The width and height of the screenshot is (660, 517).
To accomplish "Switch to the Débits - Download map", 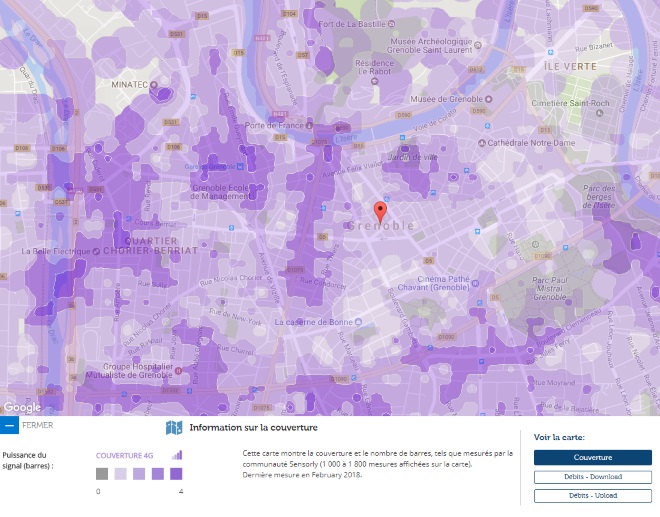I will pyautogui.click(x=593, y=477).
